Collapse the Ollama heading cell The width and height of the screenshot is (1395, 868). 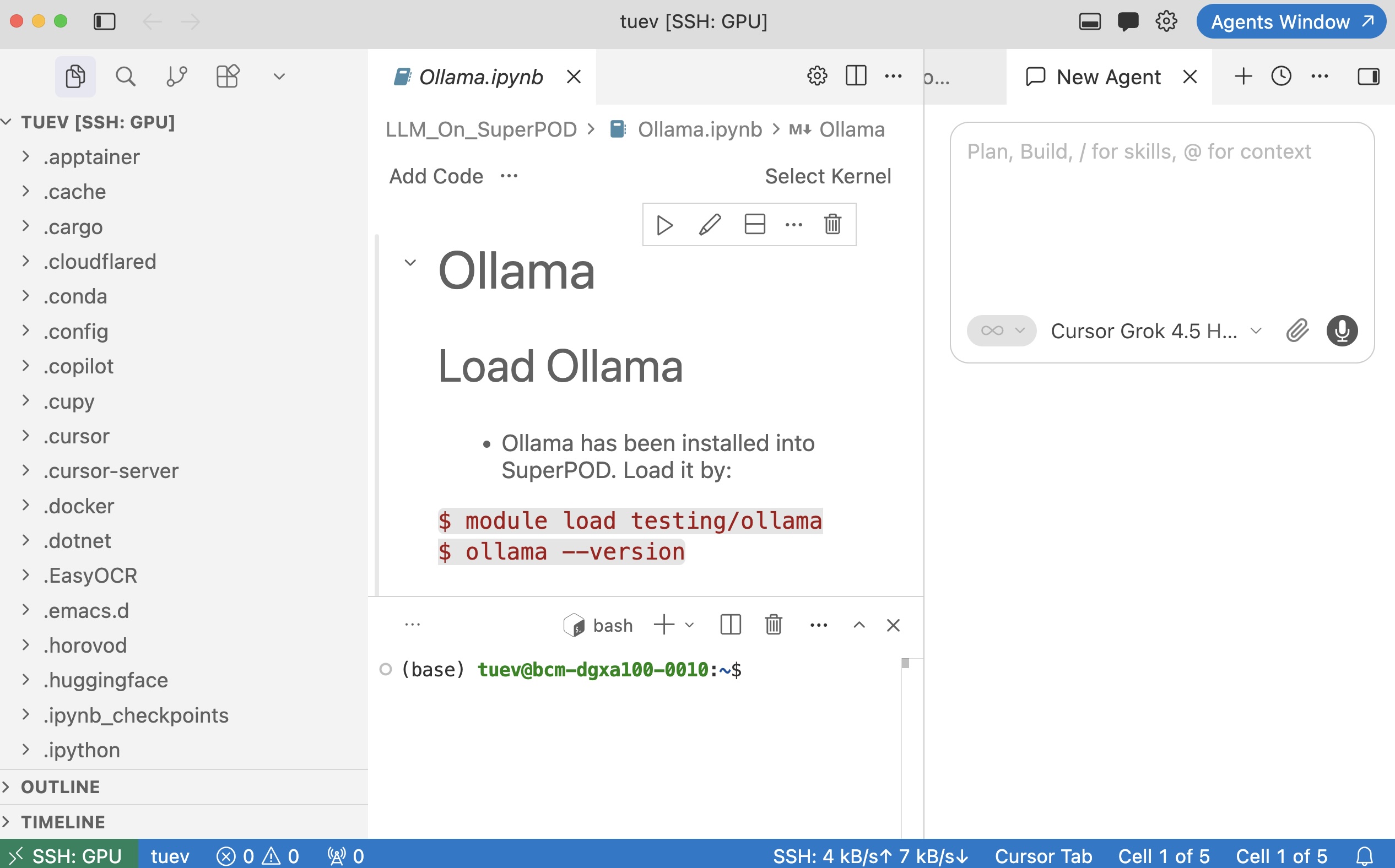pyautogui.click(x=410, y=263)
